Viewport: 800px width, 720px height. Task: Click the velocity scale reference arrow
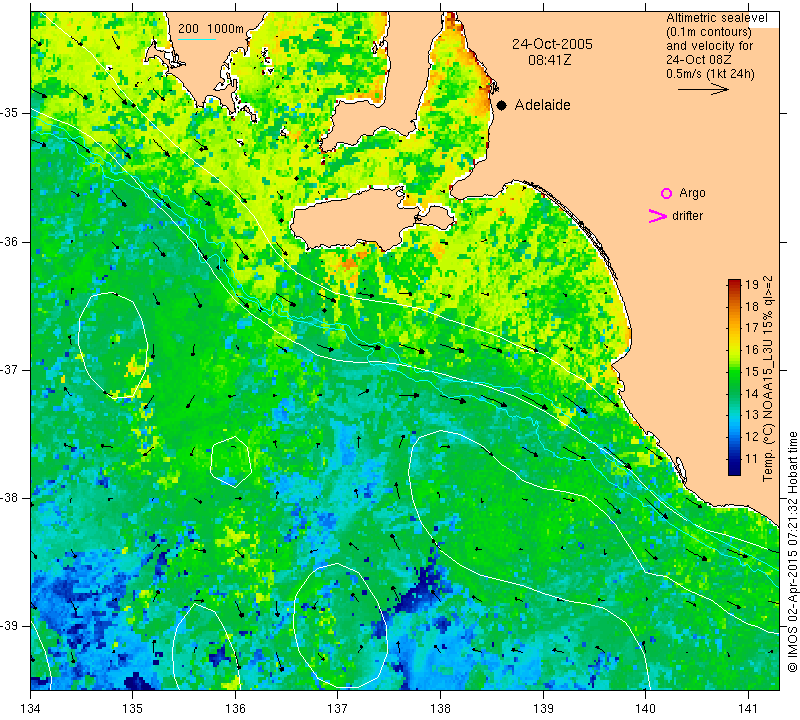click(x=703, y=89)
